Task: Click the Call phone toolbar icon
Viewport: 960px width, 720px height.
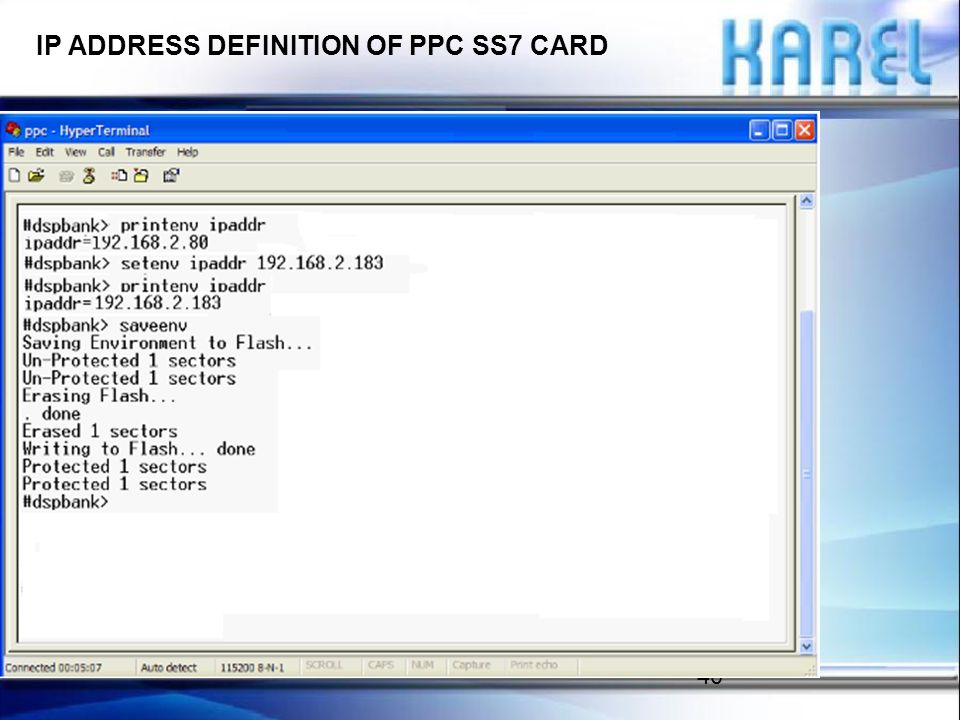Action: point(66,176)
